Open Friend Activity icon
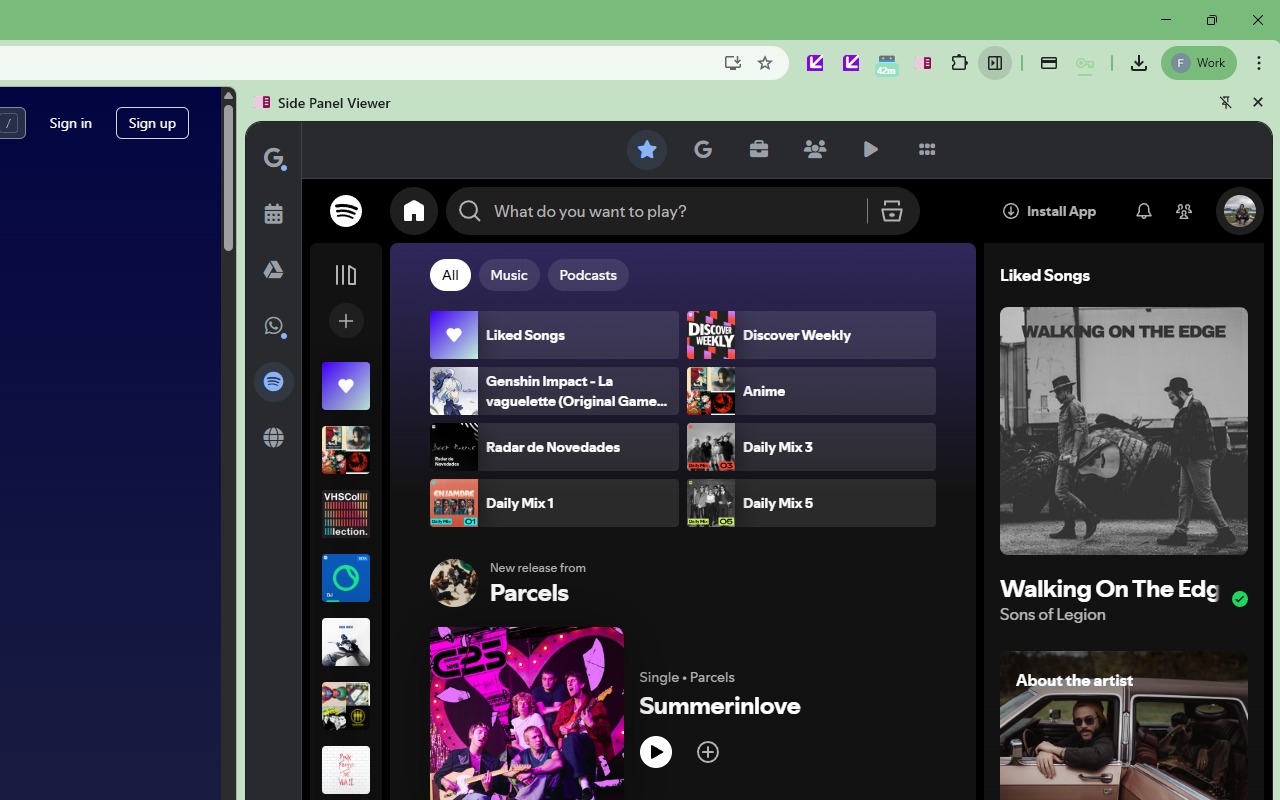 1184,211
